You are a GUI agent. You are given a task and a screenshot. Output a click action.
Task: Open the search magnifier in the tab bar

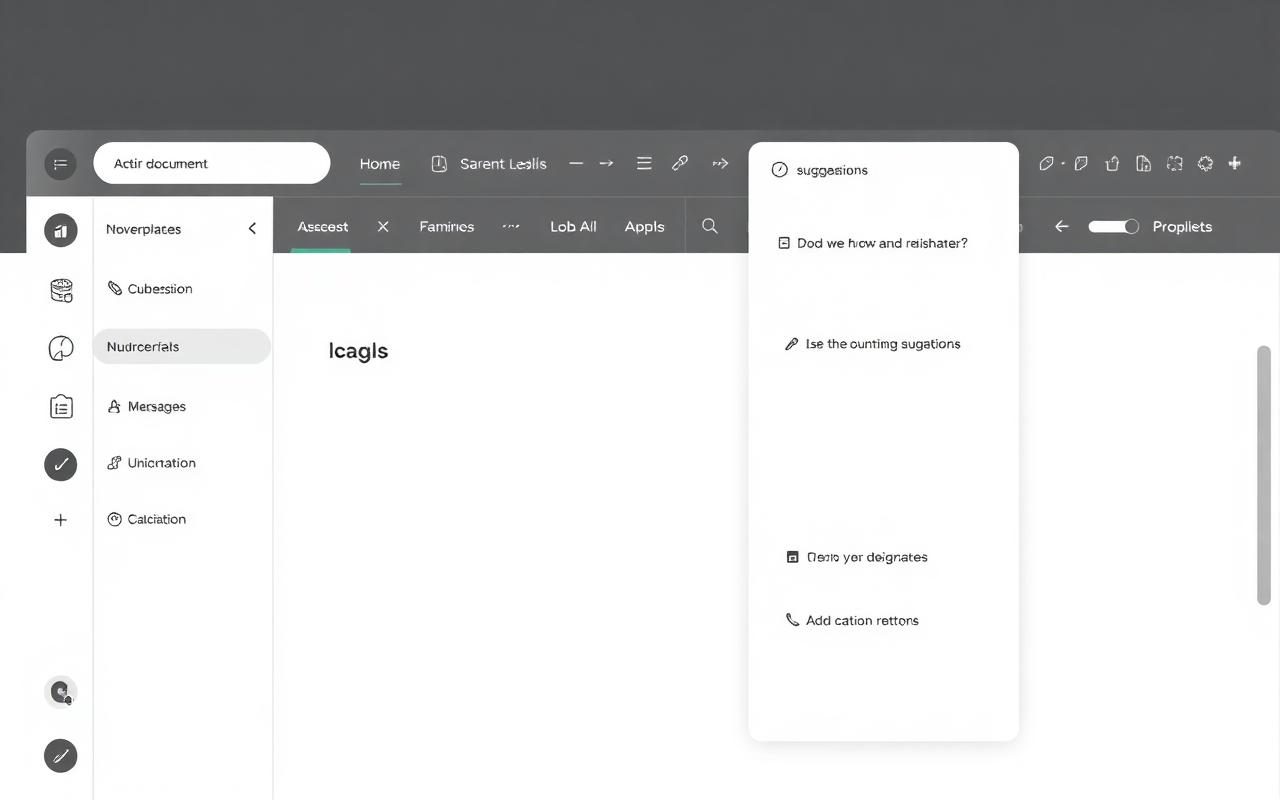[x=709, y=226]
